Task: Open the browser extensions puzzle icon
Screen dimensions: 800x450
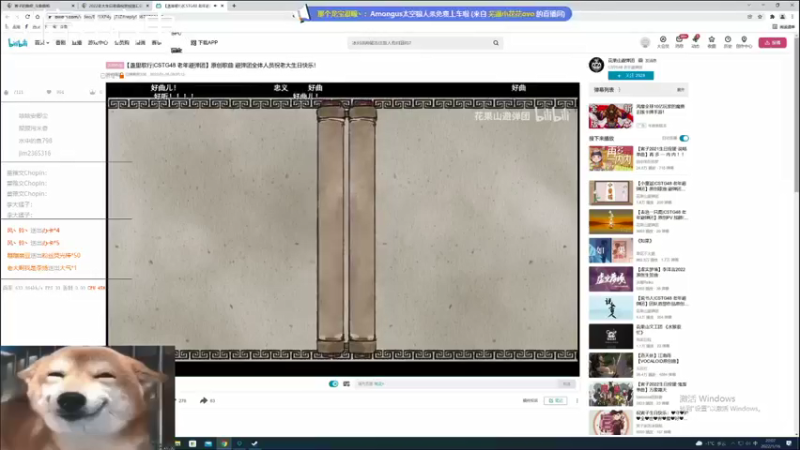Action: pyautogui.click(x=772, y=17)
